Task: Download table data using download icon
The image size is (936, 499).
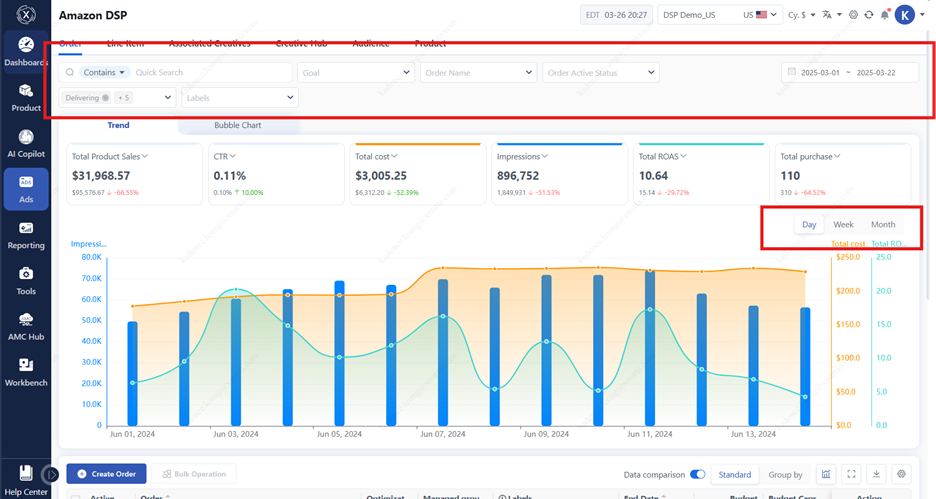Action: (x=876, y=474)
